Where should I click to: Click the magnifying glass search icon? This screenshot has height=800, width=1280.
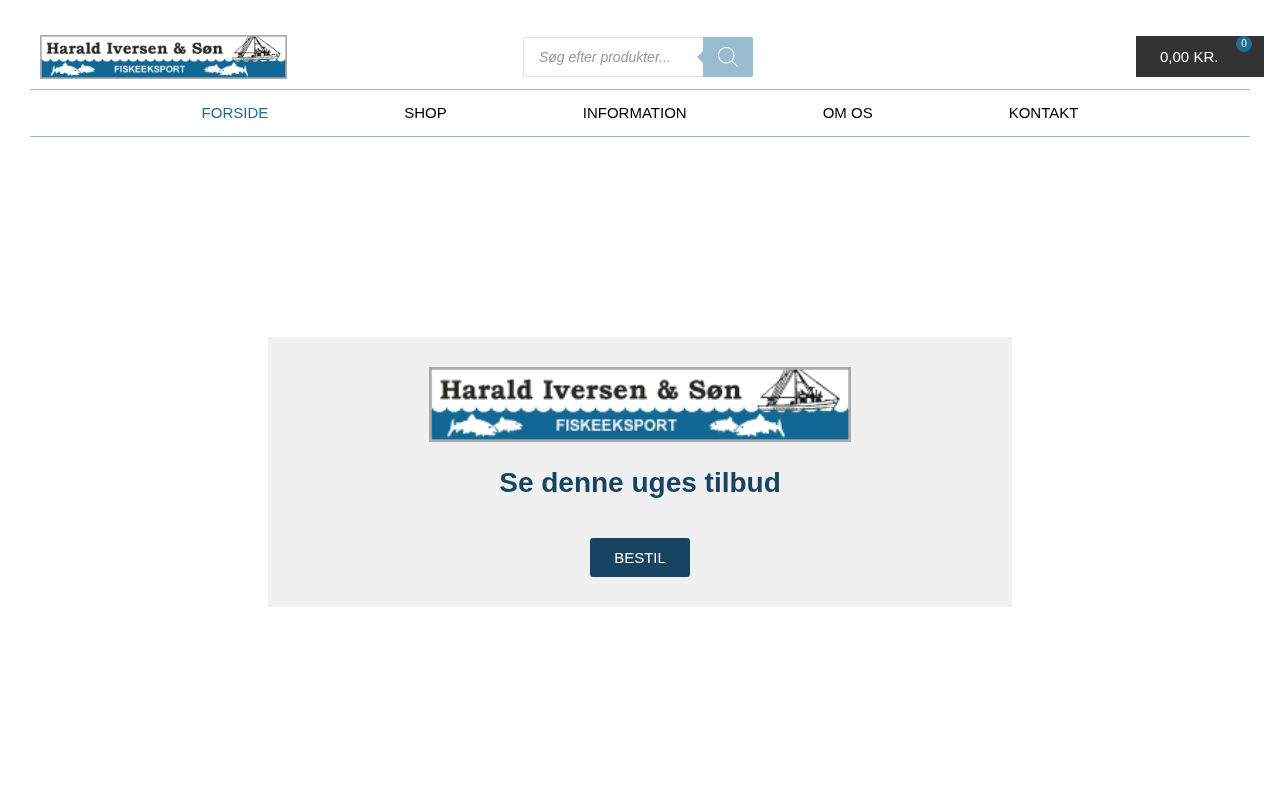pos(728,57)
